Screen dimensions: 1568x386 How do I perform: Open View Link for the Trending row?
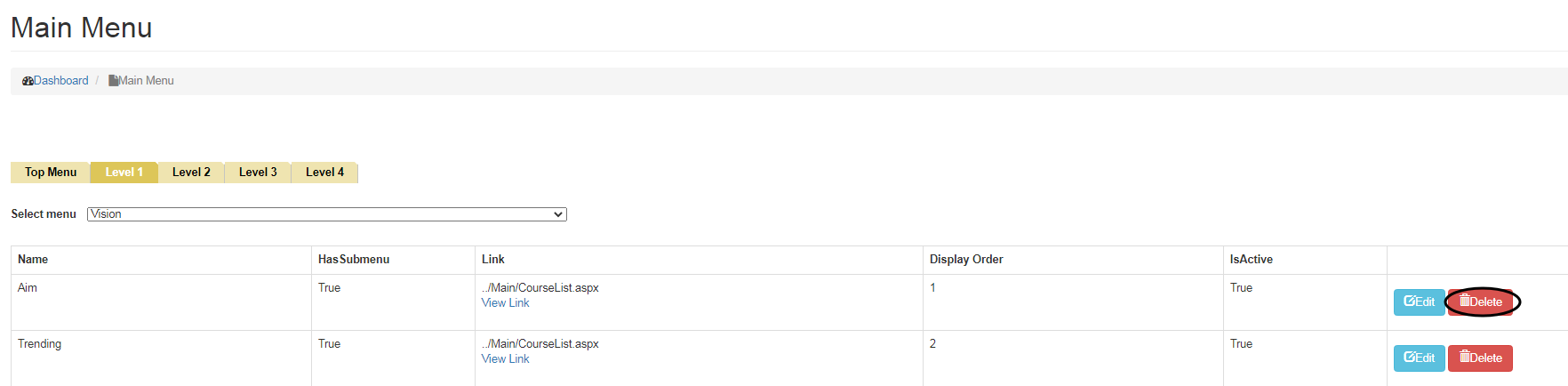pos(505,359)
